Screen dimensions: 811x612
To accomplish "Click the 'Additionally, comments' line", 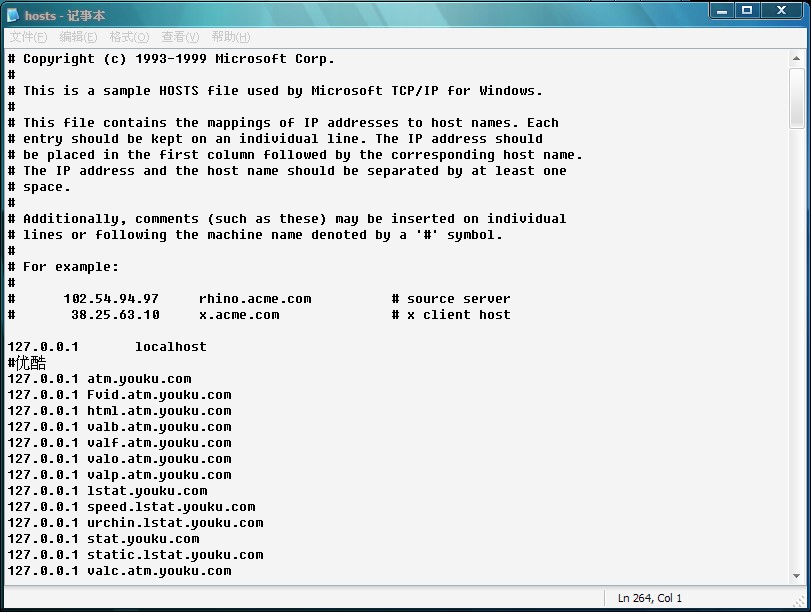I will (x=287, y=219).
